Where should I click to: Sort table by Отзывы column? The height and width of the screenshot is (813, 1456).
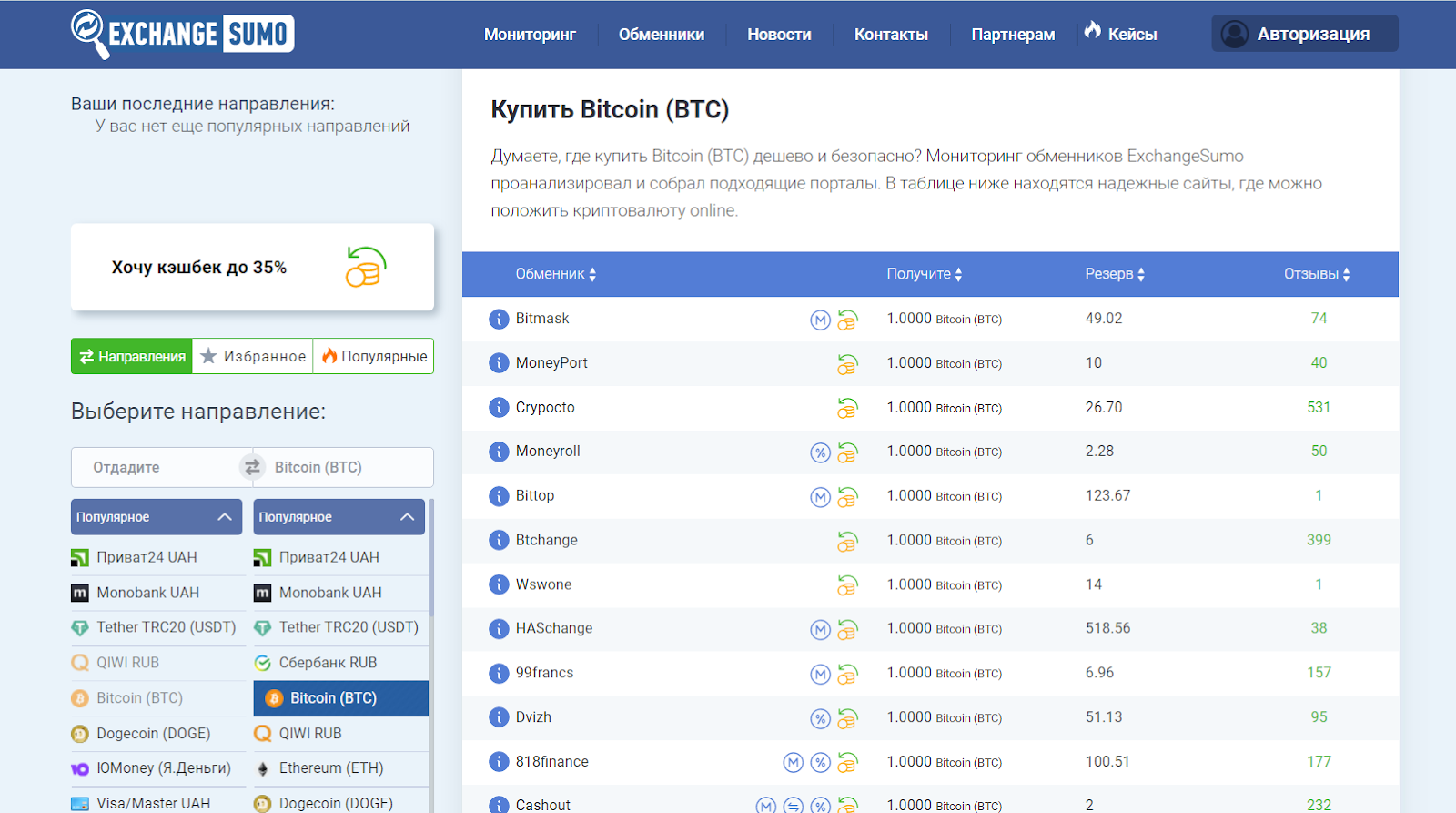coord(1317,274)
